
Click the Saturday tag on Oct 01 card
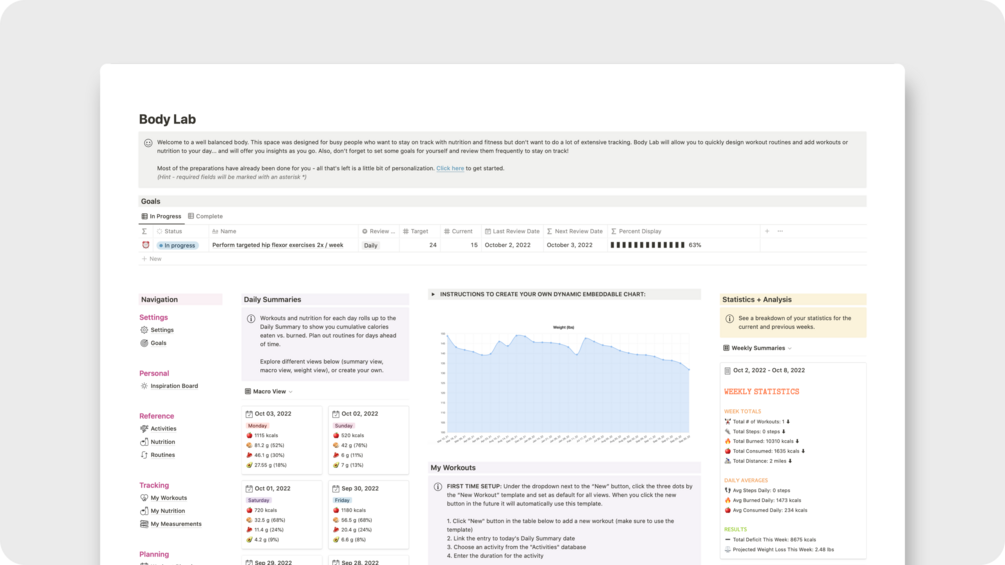click(258, 500)
